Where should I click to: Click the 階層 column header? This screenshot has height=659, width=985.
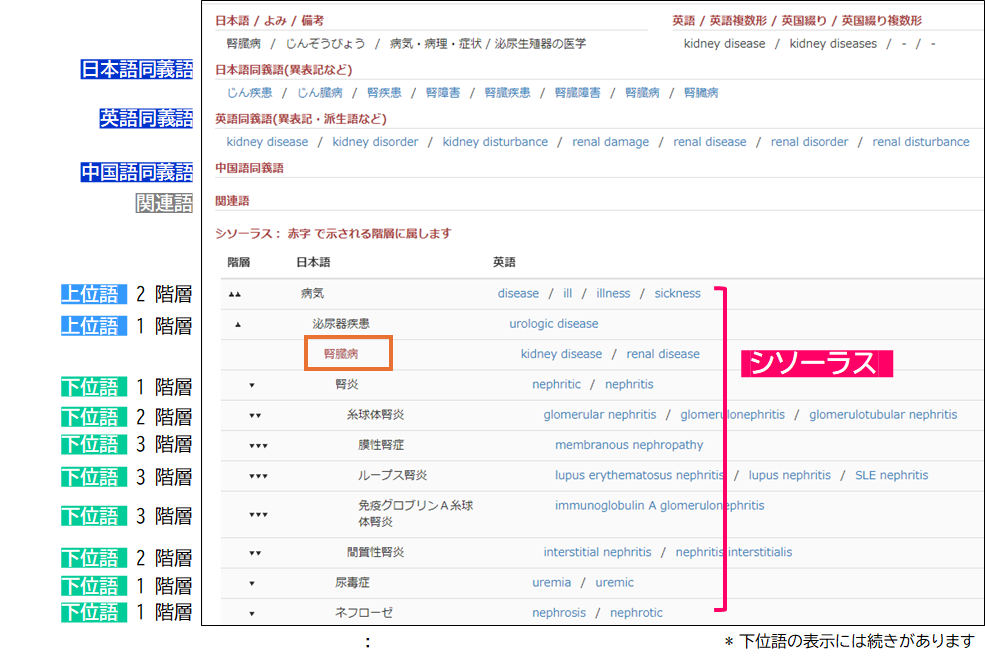point(239,262)
